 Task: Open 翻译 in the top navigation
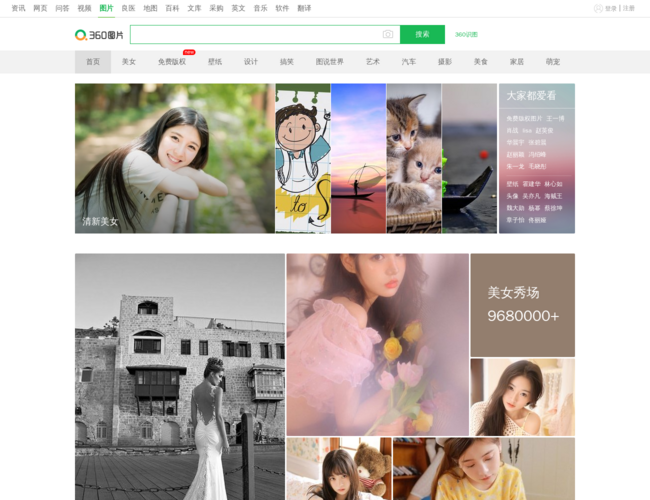[304, 8]
